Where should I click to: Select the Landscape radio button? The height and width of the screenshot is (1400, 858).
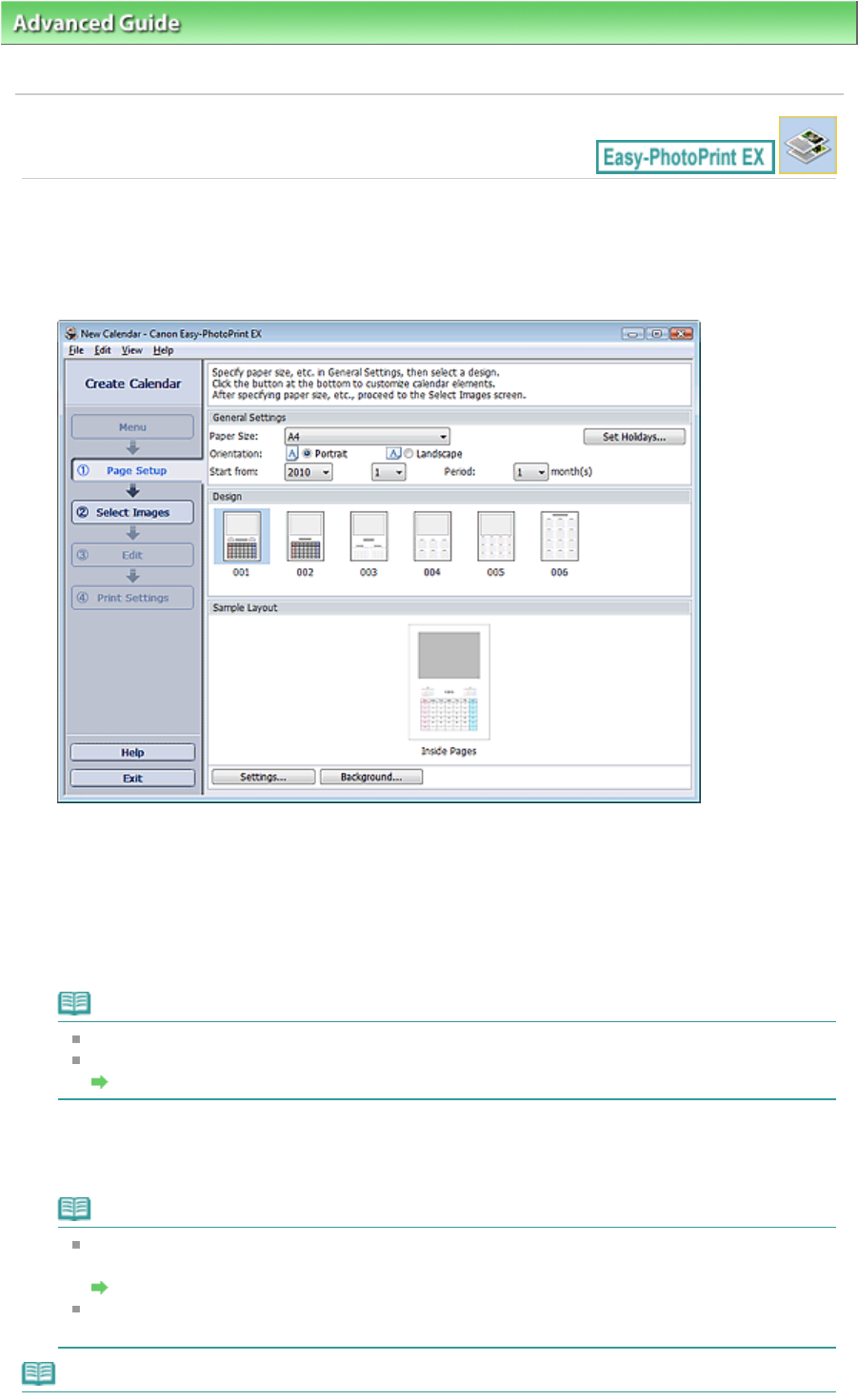click(x=409, y=454)
